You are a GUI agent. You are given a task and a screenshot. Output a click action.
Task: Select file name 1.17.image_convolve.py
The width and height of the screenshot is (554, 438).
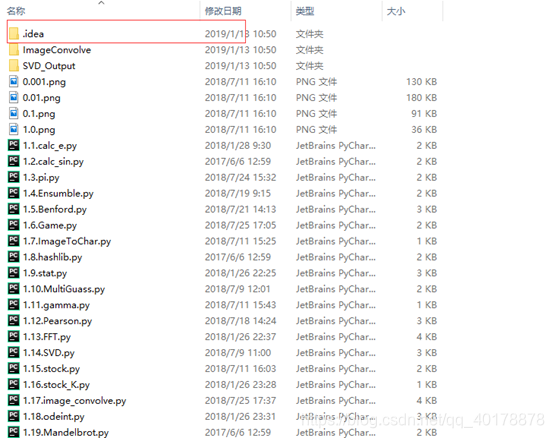(75, 401)
